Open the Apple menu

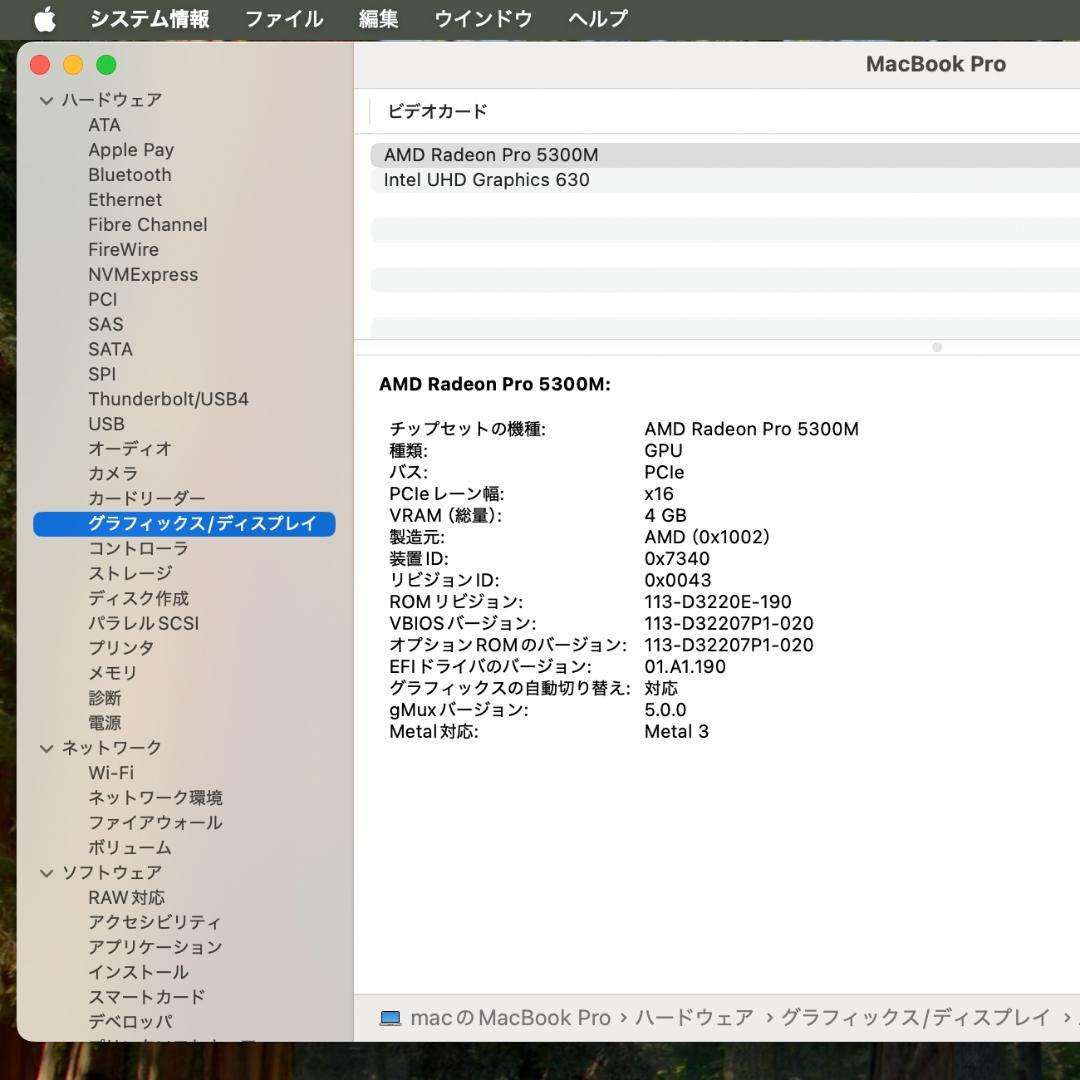(45, 18)
